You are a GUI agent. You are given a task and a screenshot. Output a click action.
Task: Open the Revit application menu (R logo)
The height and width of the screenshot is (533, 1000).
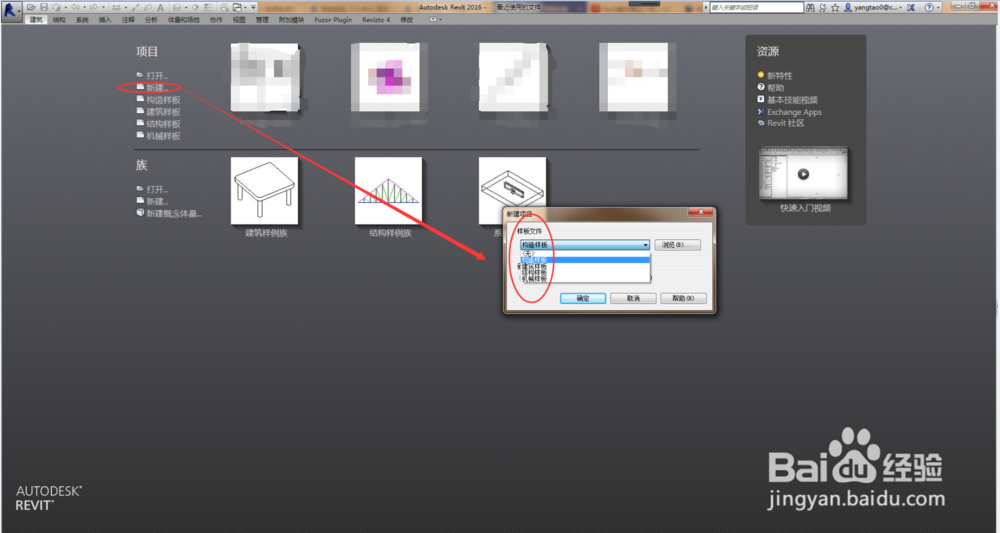[11, 11]
